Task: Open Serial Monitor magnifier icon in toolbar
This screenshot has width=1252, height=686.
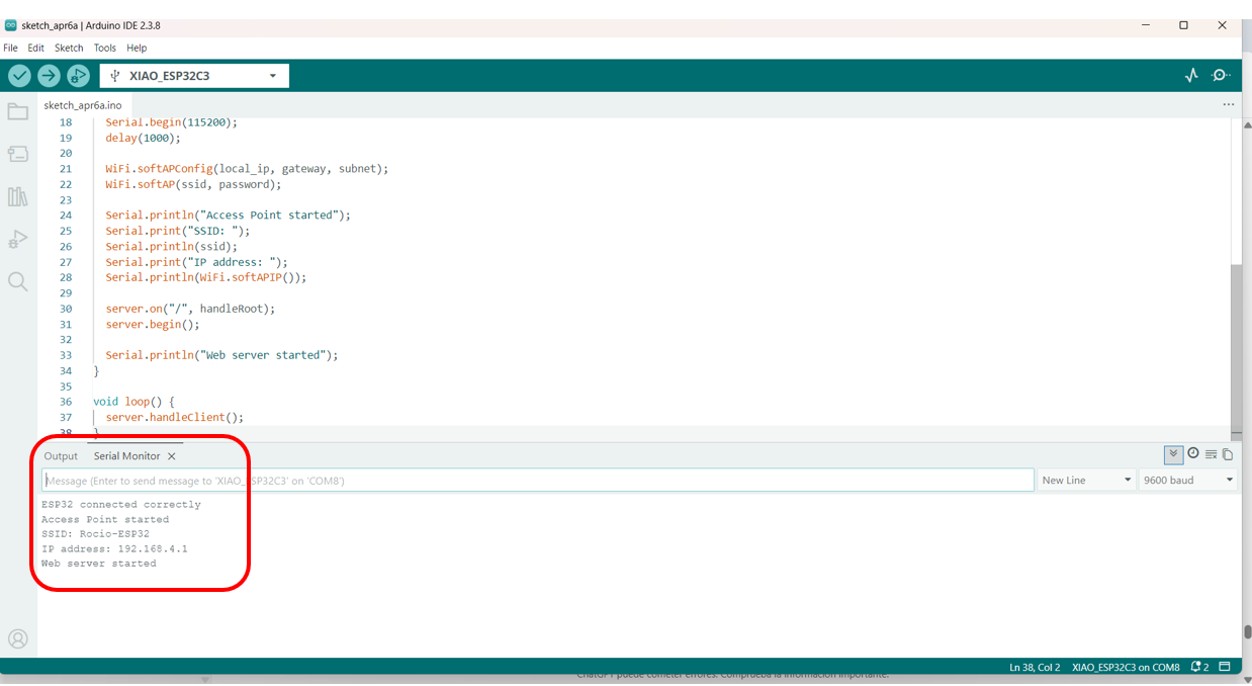Action: 1221,75
